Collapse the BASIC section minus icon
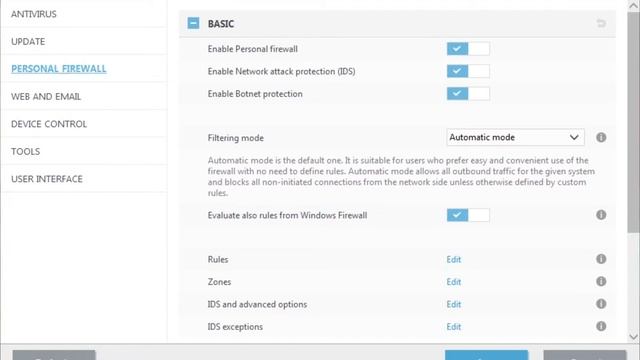The height and width of the screenshot is (360, 640). click(x=193, y=23)
